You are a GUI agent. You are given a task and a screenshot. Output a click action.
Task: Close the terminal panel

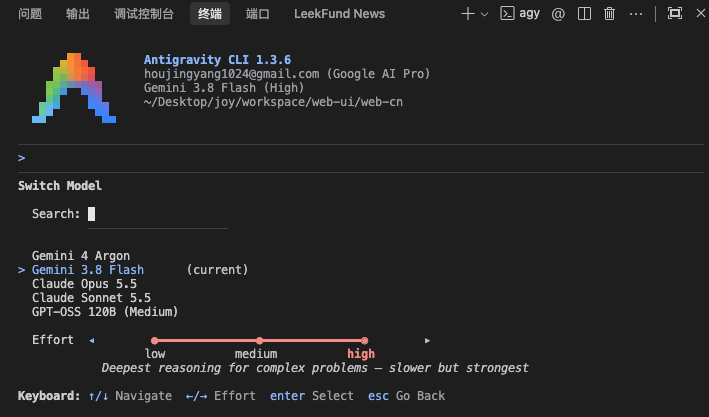(700, 13)
